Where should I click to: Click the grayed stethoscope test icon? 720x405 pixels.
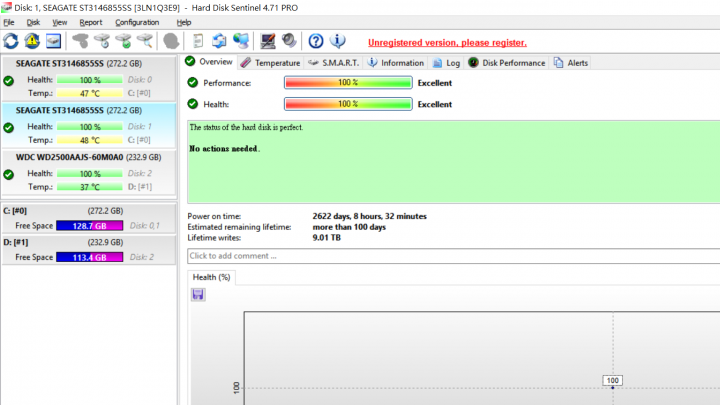tap(80, 41)
